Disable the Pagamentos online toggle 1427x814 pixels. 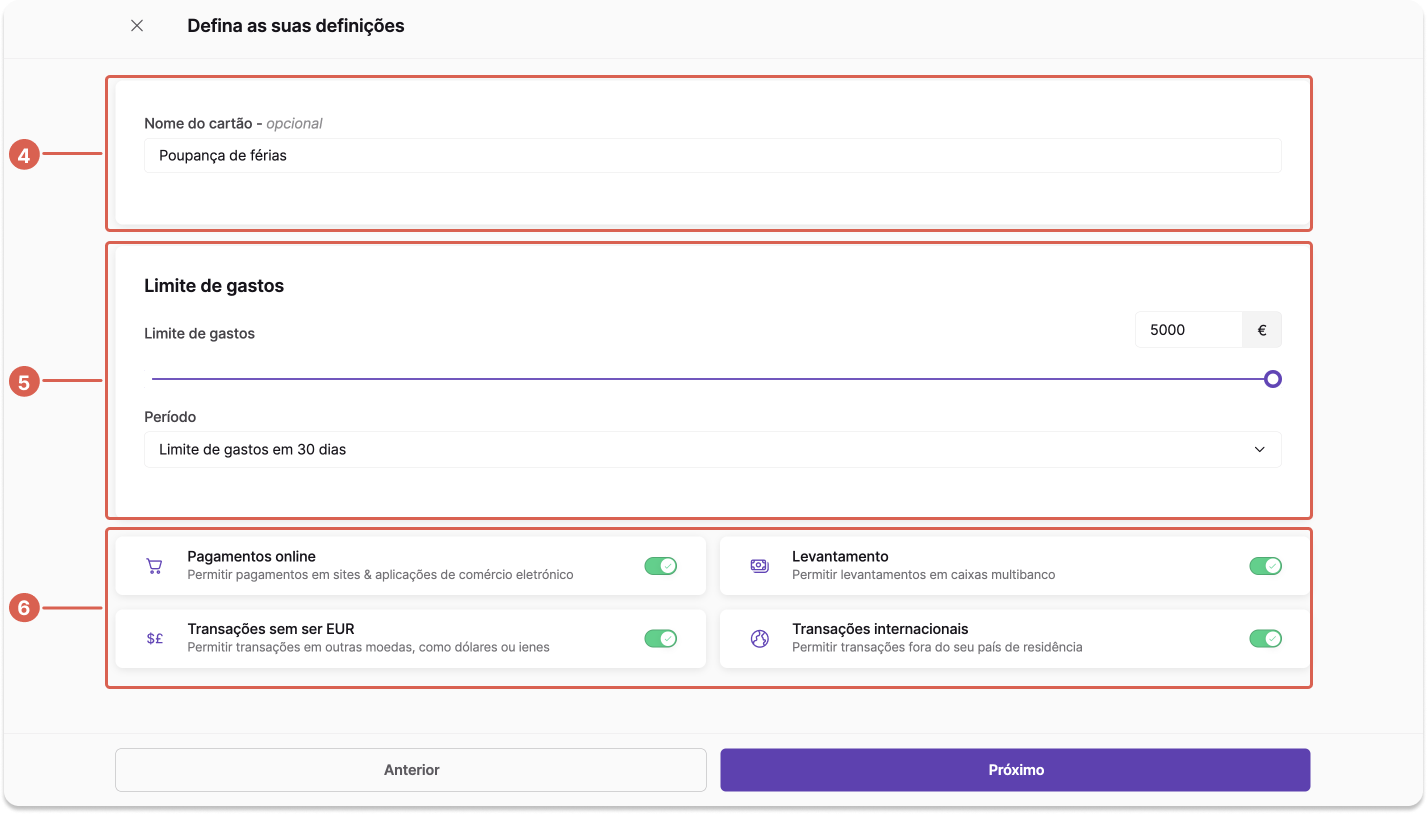click(661, 566)
